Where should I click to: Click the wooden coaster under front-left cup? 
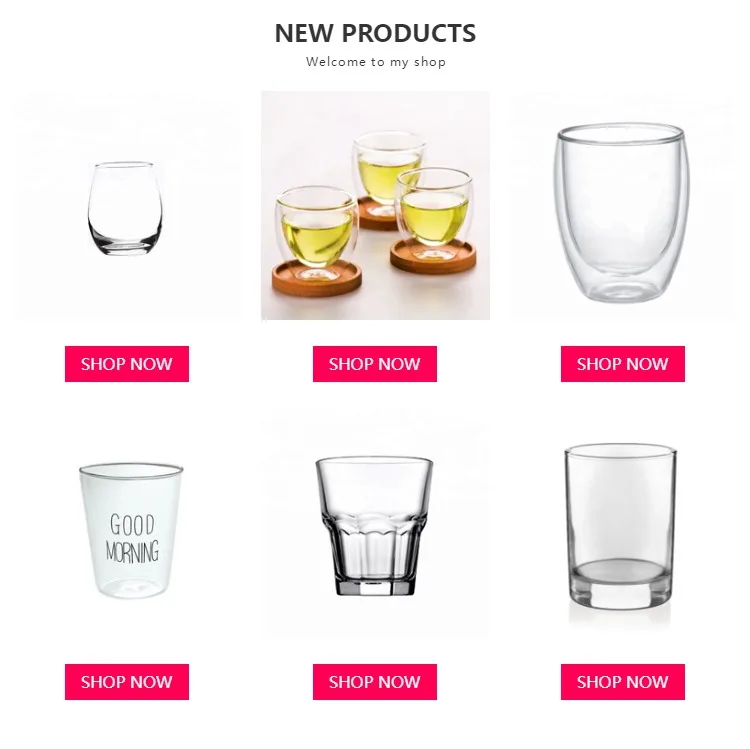pos(316,278)
